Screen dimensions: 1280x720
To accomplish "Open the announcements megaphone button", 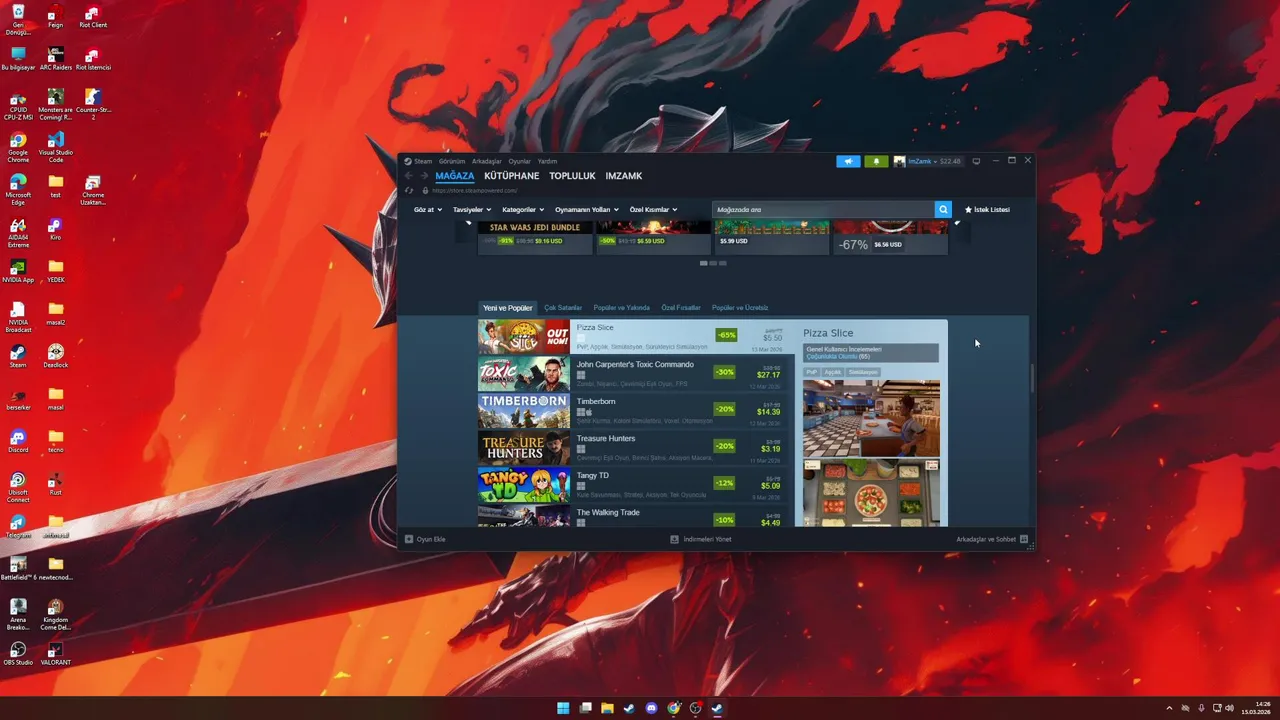I will [848, 161].
